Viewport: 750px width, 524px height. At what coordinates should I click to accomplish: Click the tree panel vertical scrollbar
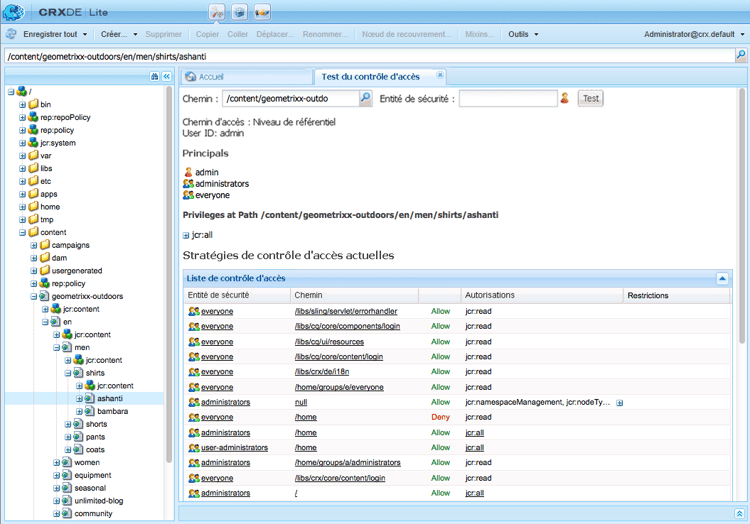pos(169,275)
